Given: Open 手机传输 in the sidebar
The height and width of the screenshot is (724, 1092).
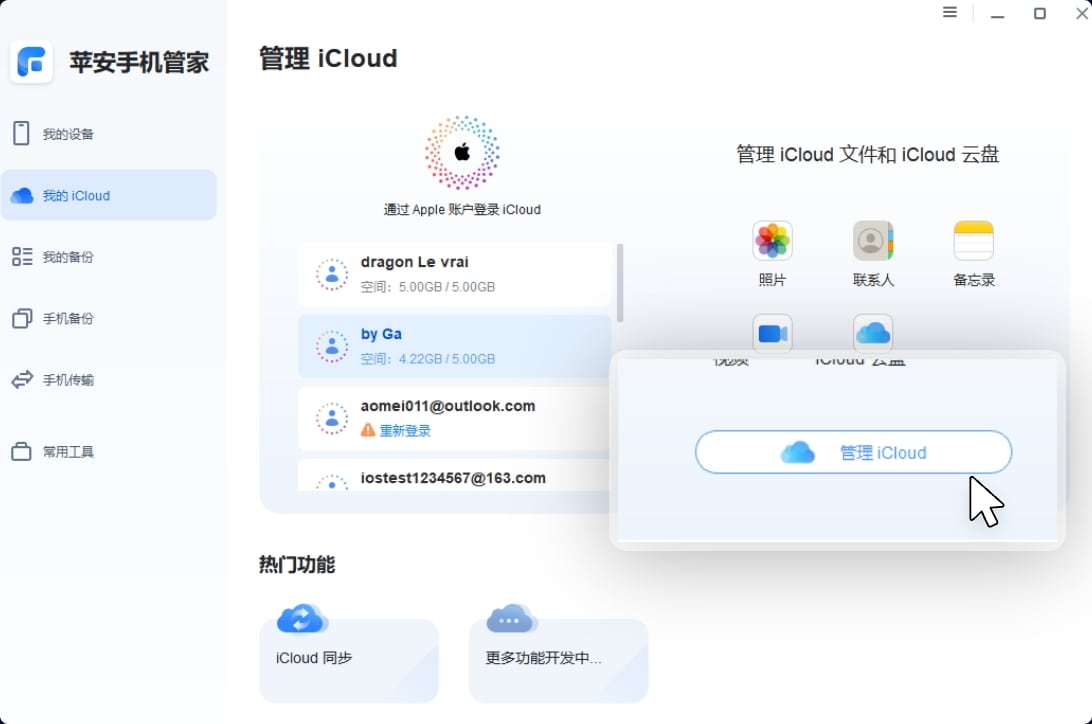Looking at the screenshot, I should click(x=68, y=380).
